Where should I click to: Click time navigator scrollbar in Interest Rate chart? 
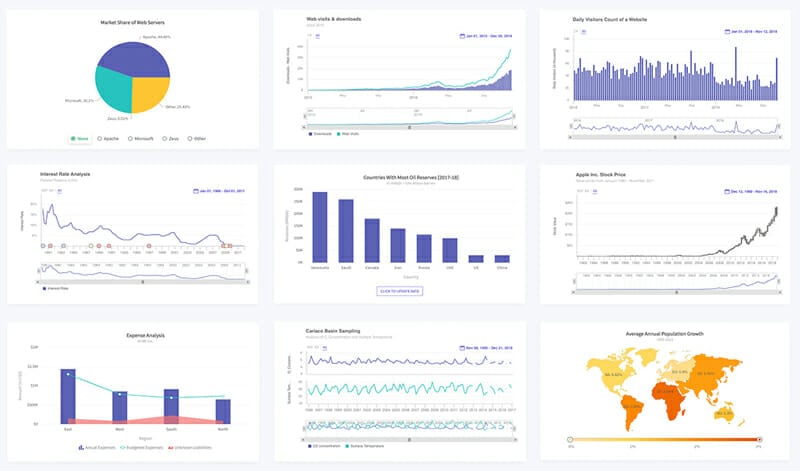[143, 282]
